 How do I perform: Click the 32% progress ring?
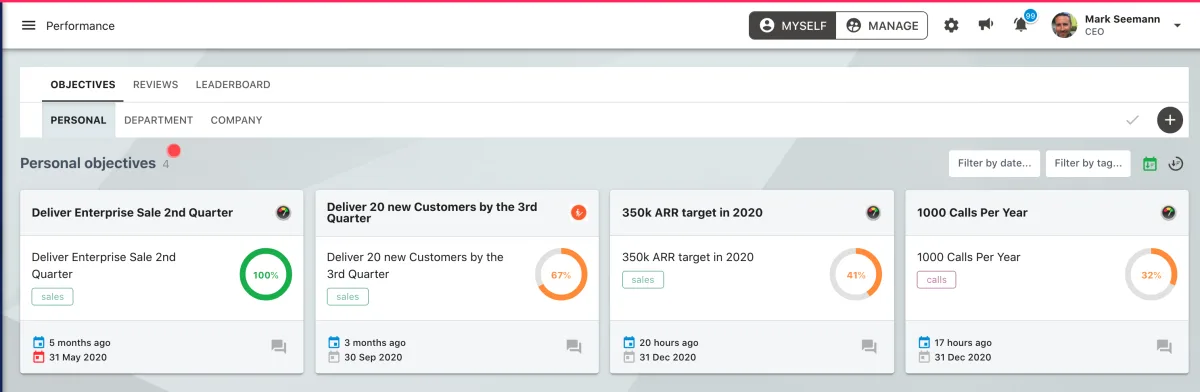[x=1151, y=274]
